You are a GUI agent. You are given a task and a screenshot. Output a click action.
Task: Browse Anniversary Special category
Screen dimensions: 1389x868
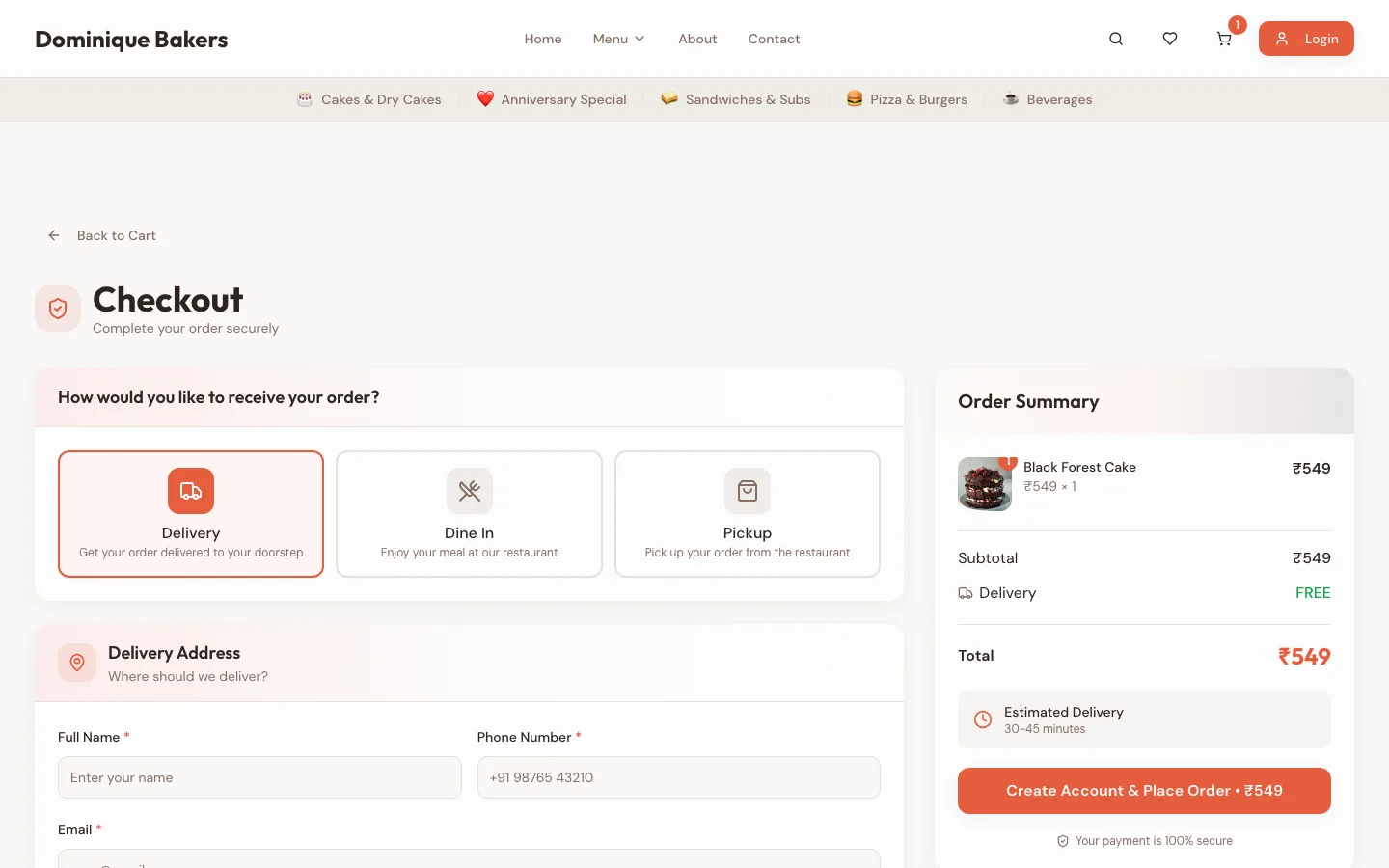[x=552, y=99]
